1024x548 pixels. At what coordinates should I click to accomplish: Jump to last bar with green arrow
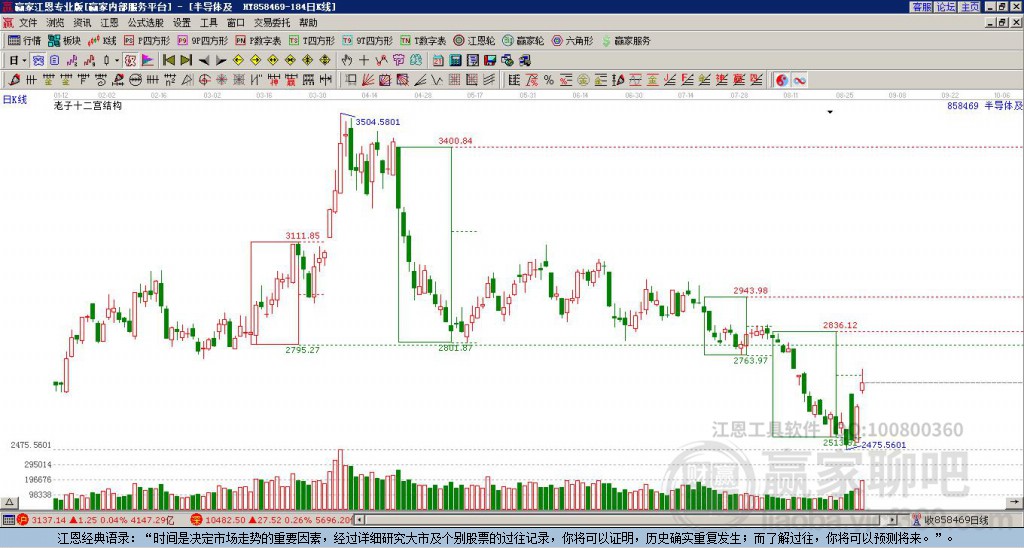pos(186,60)
